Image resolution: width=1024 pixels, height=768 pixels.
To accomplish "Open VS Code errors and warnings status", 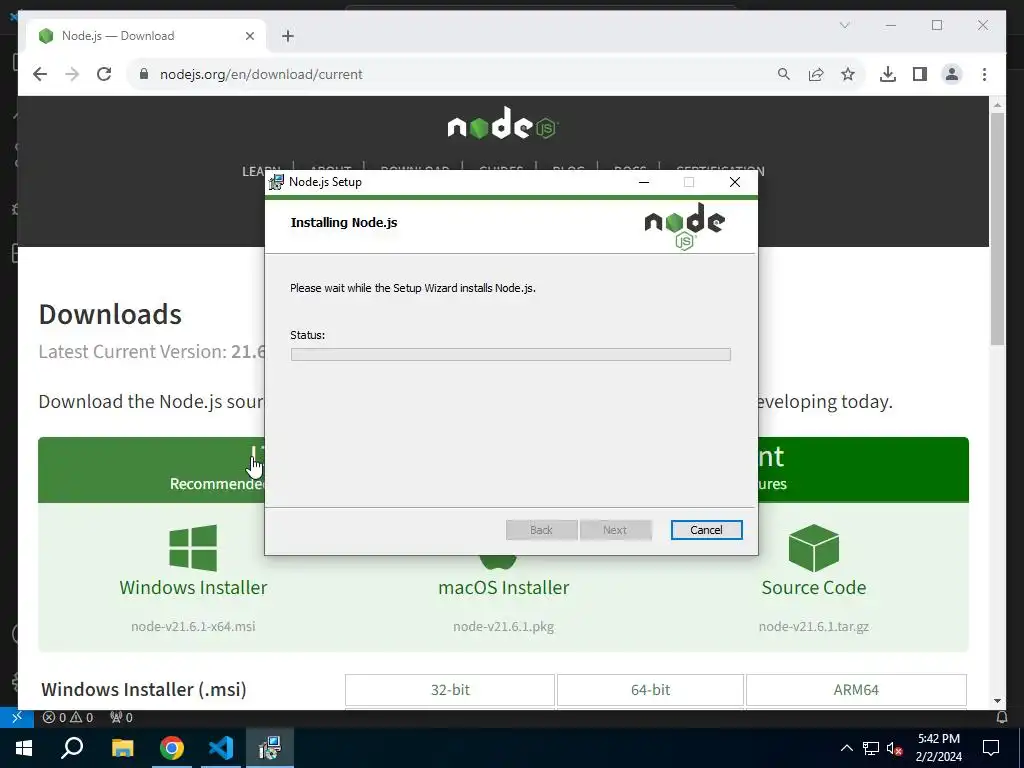I will tap(68, 717).
